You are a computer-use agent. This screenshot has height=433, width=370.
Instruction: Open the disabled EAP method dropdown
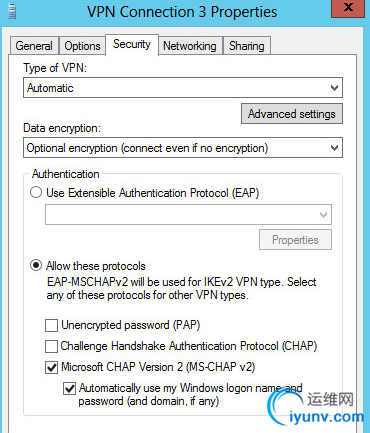point(188,214)
